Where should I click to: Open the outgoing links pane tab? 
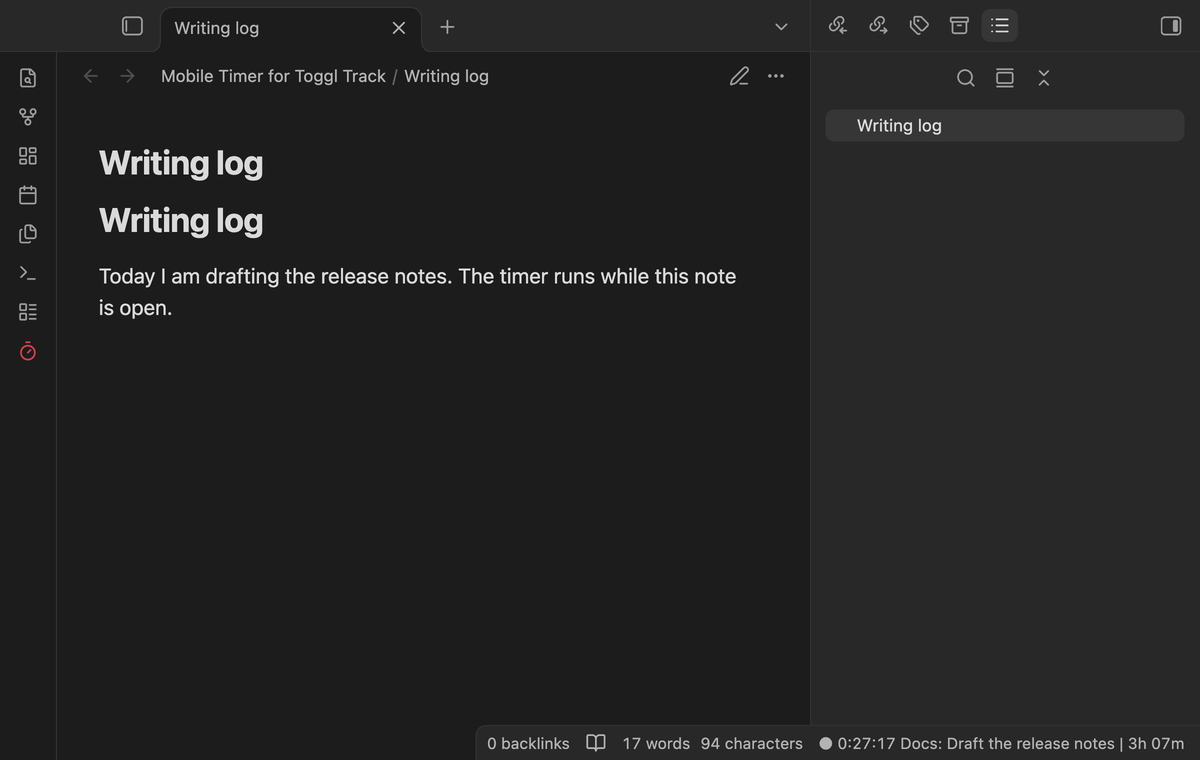(x=878, y=26)
